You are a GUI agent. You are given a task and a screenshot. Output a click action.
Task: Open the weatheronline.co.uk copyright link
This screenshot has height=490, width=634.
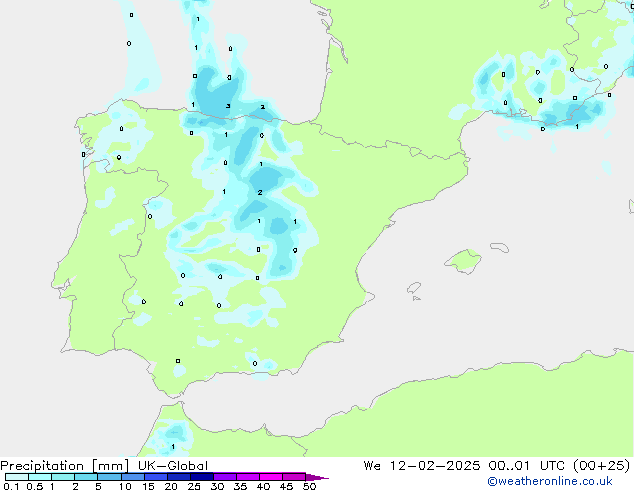point(550,481)
